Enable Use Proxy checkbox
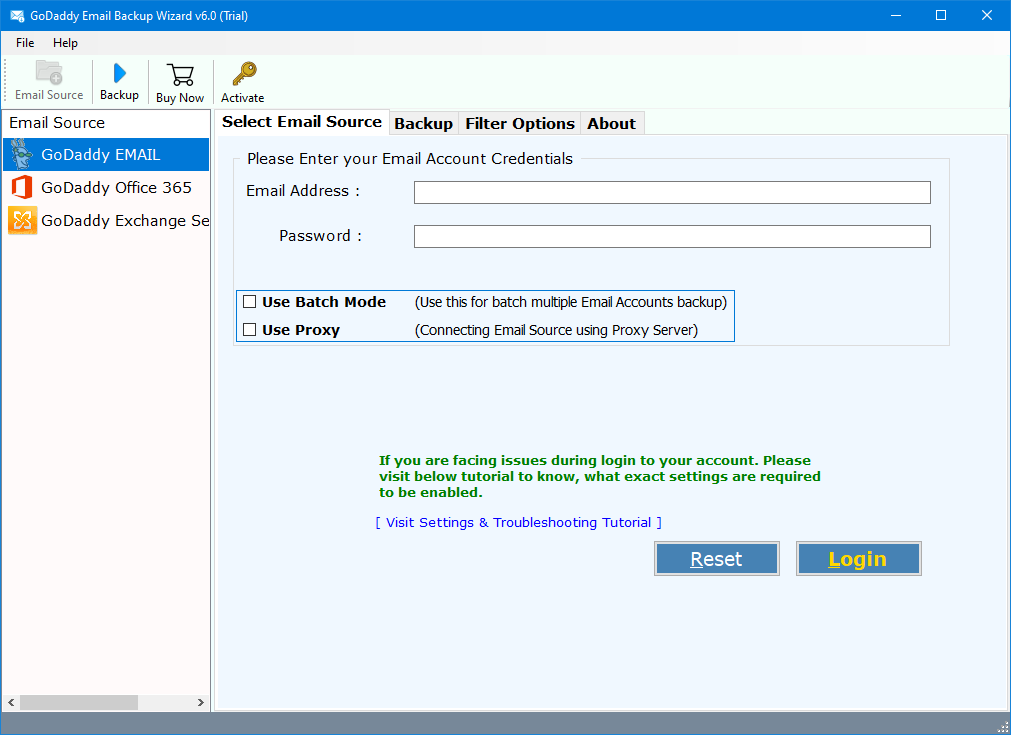This screenshot has width=1011, height=735. 250,329
